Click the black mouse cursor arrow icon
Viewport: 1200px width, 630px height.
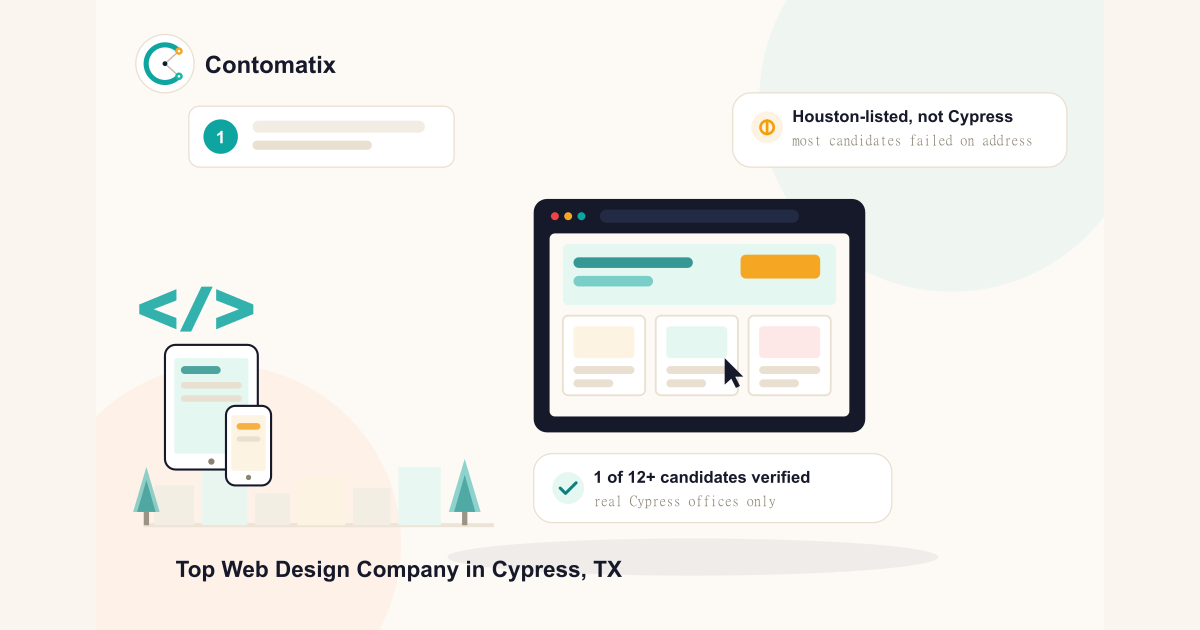[x=732, y=373]
